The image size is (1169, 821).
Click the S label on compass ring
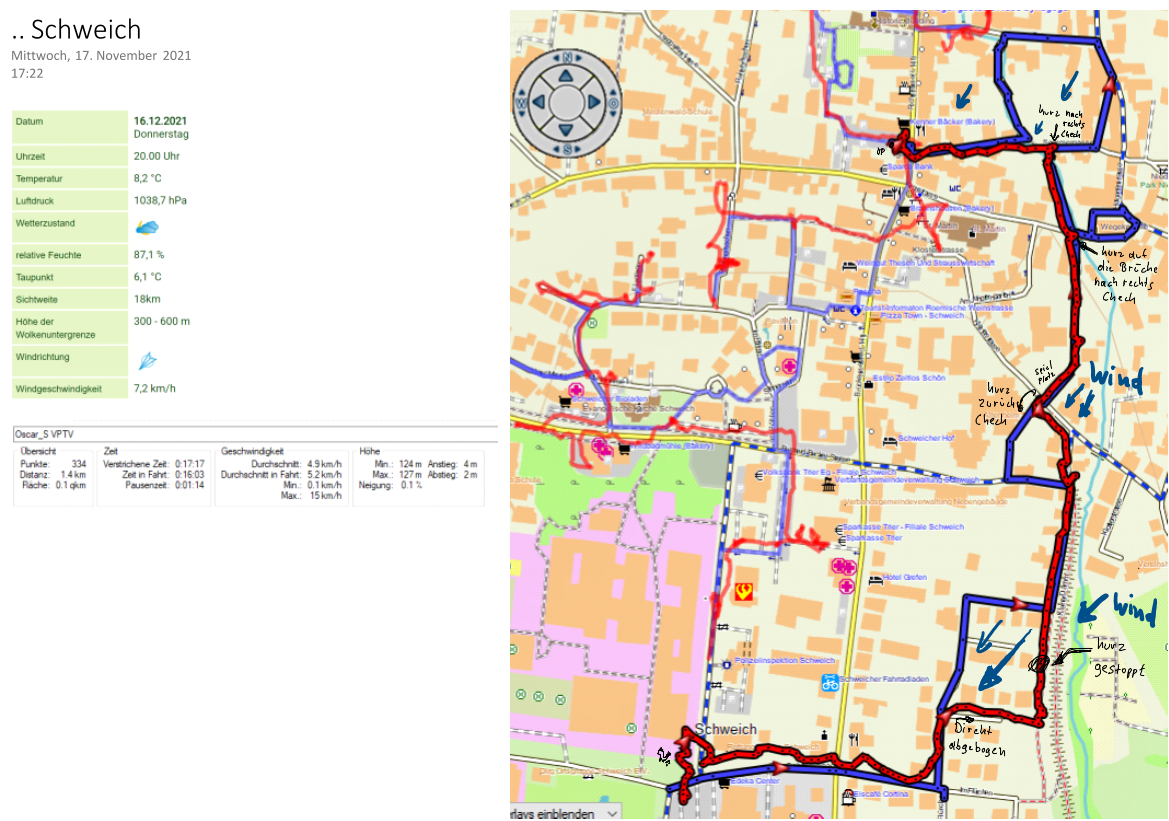[x=565, y=149]
